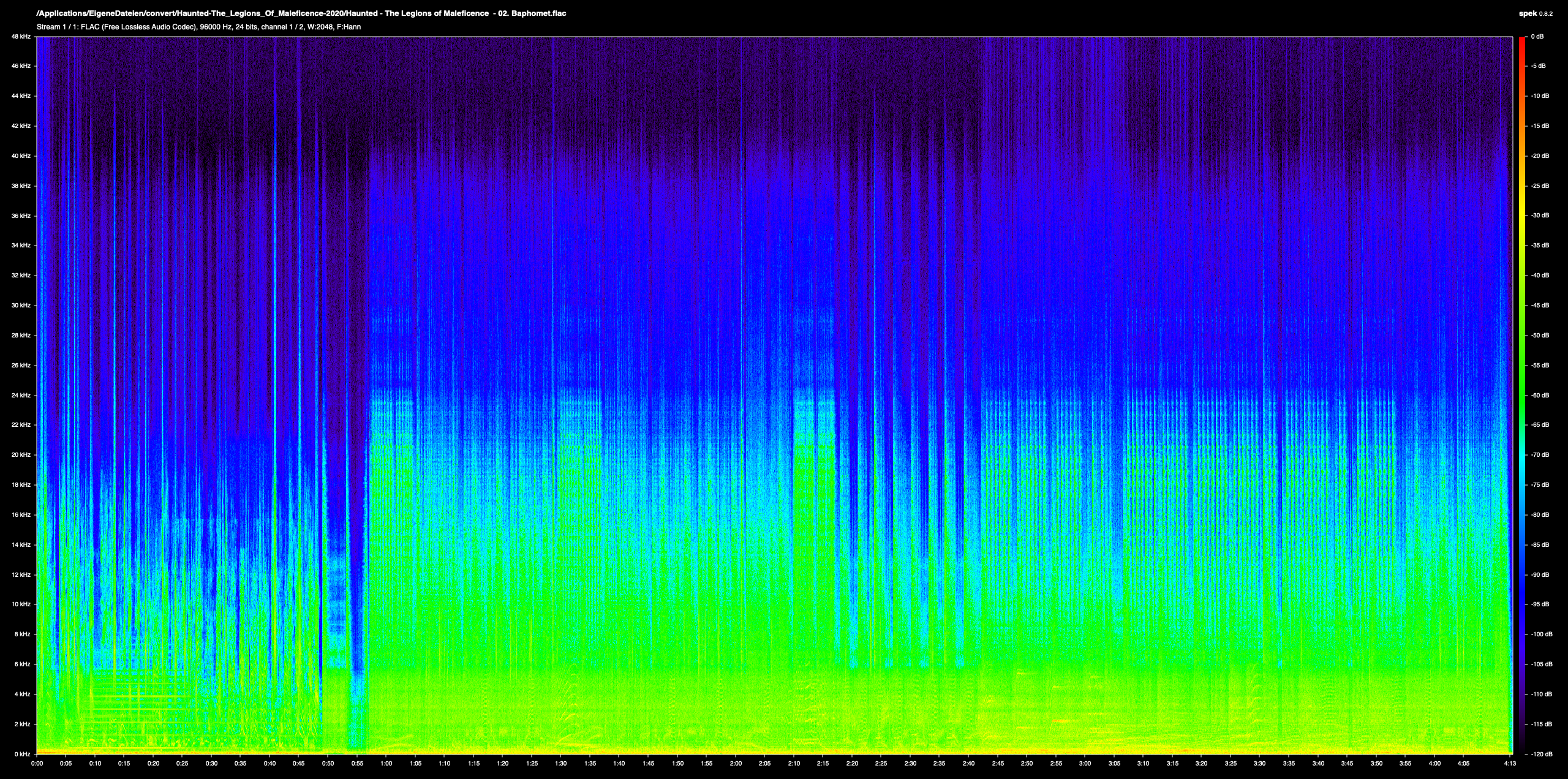The height and width of the screenshot is (779, 1568).
Task: Click the '-10 dB' scale label
Action: 1539,96
